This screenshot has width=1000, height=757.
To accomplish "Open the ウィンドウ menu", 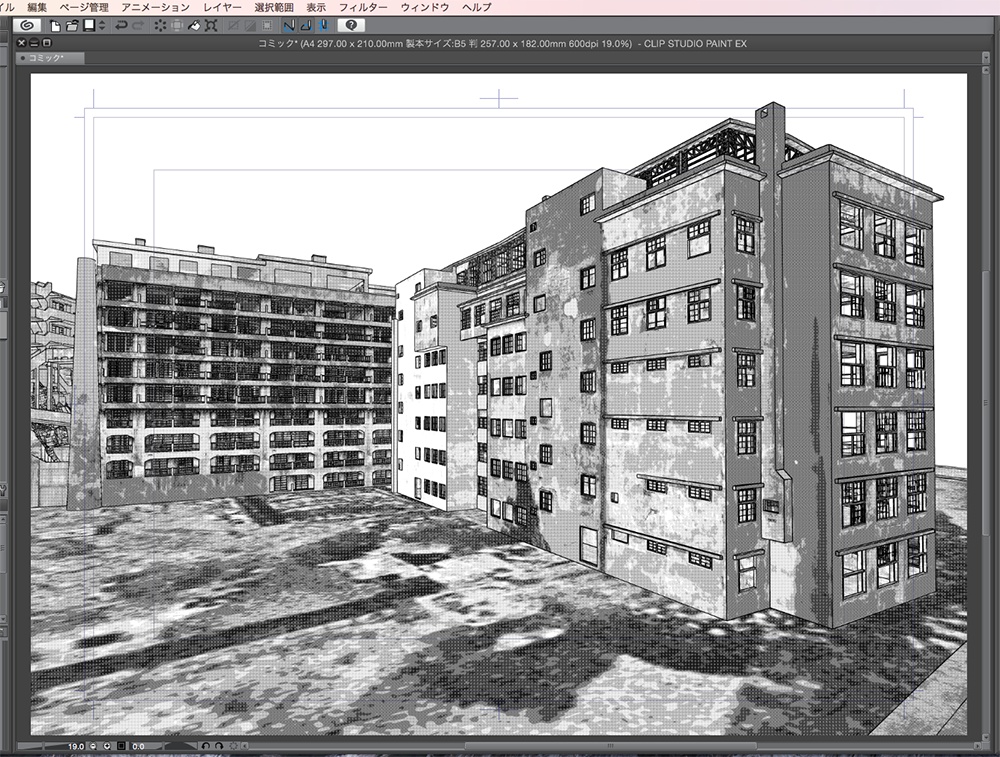I will 425,7.
